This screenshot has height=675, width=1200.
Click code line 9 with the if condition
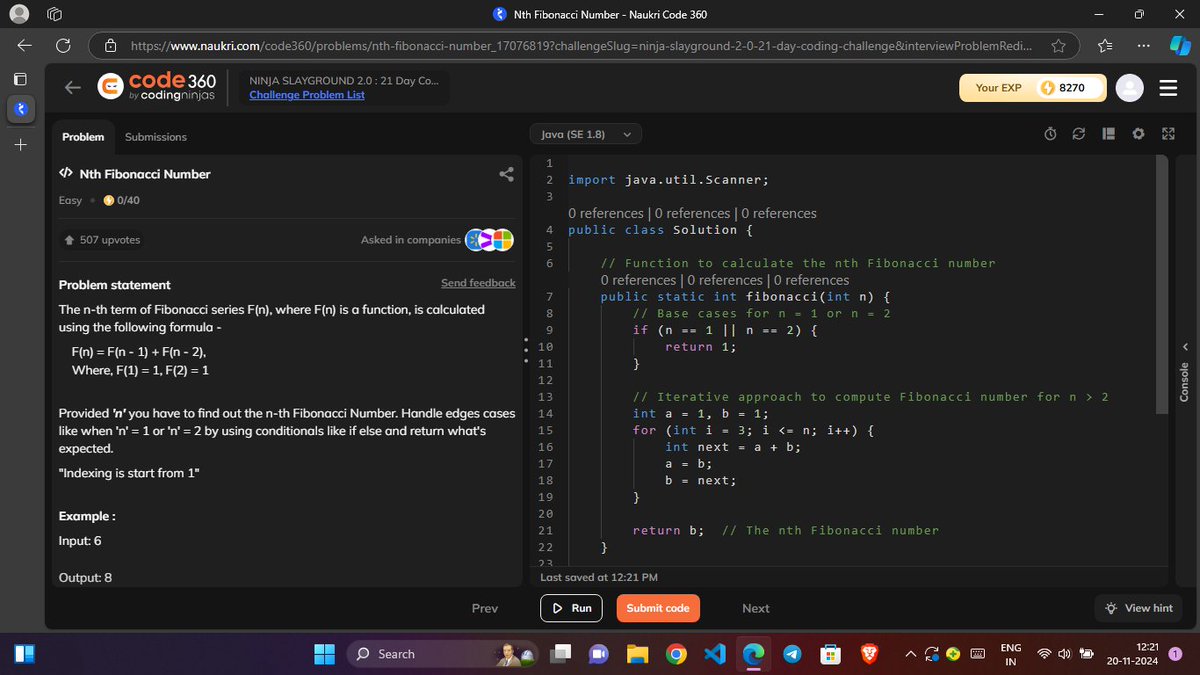pyautogui.click(x=726, y=330)
